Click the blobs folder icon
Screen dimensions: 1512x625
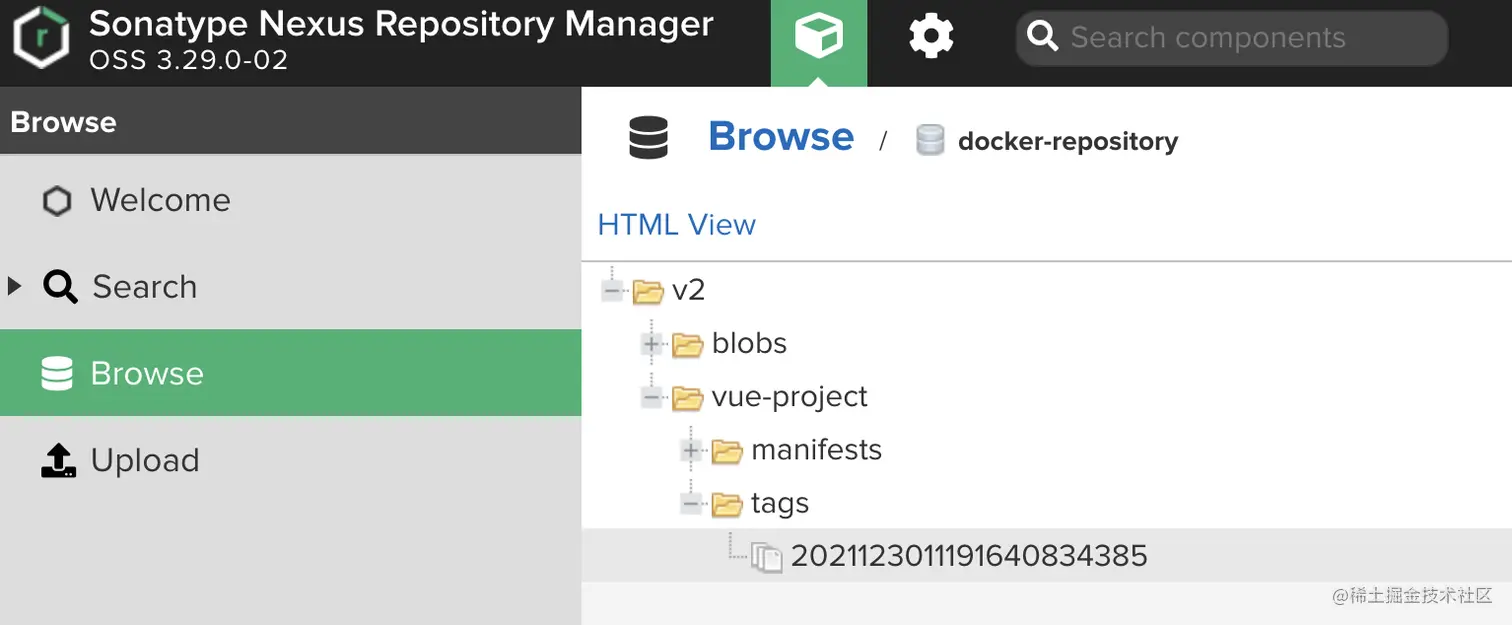click(688, 344)
